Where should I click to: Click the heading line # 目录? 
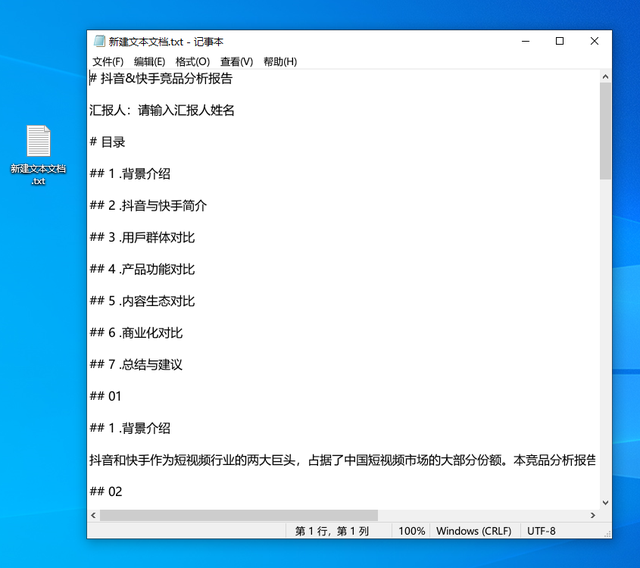tap(107, 142)
